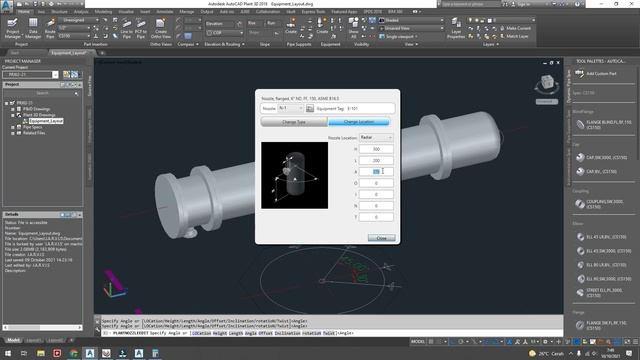The height and width of the screenshot is (360, 640).
Task: Click into the L value field
Action: [376, 160]
